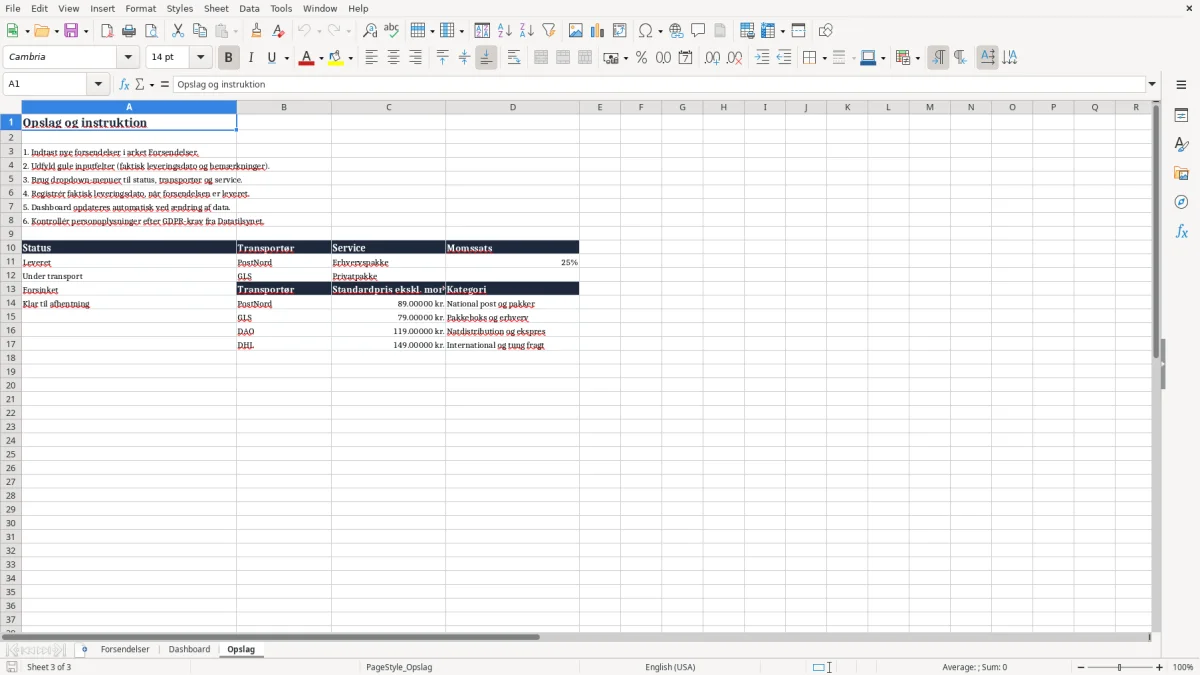Run the spelling check (abc) icon
The image size is (1200, 675).
pos(392,31)
